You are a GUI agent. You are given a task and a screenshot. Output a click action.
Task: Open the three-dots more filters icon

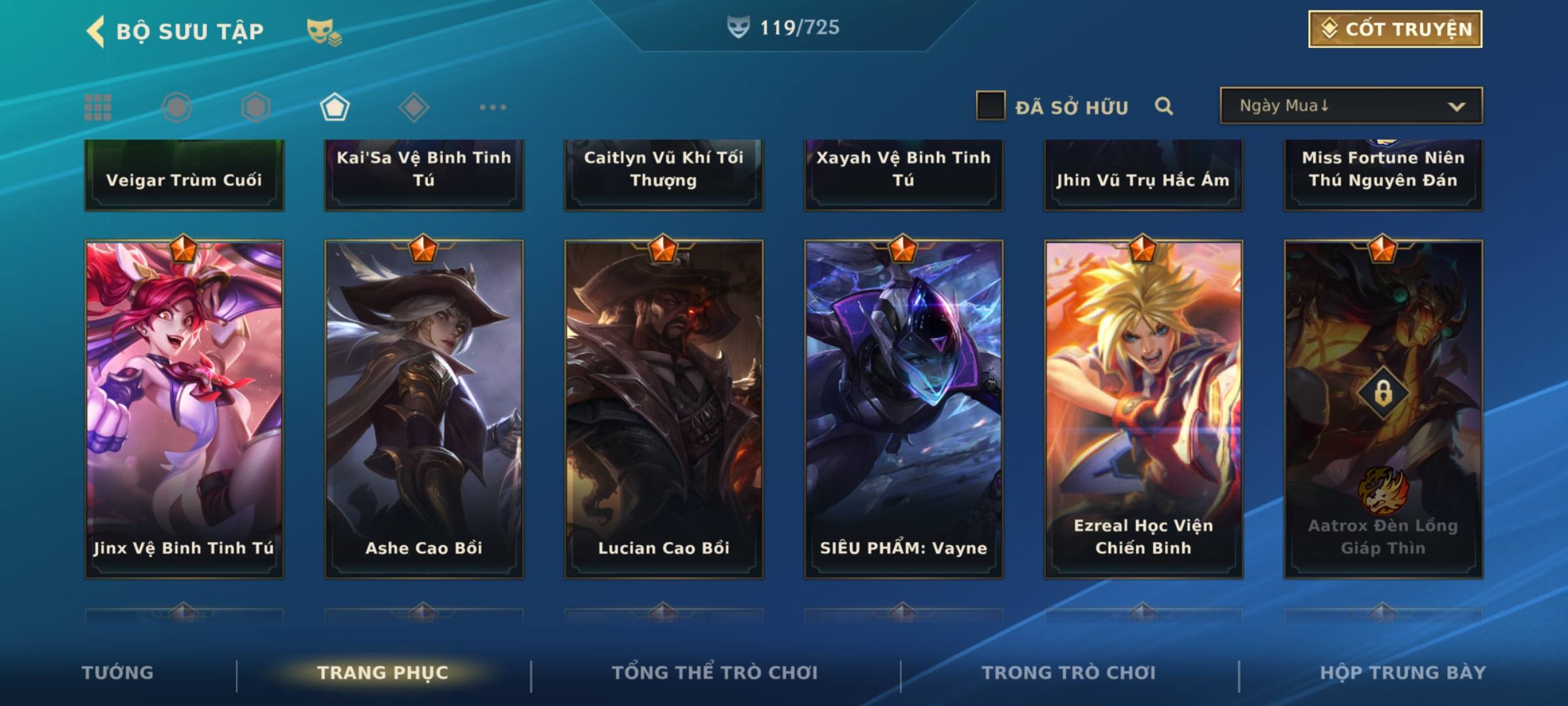point(493,107)
